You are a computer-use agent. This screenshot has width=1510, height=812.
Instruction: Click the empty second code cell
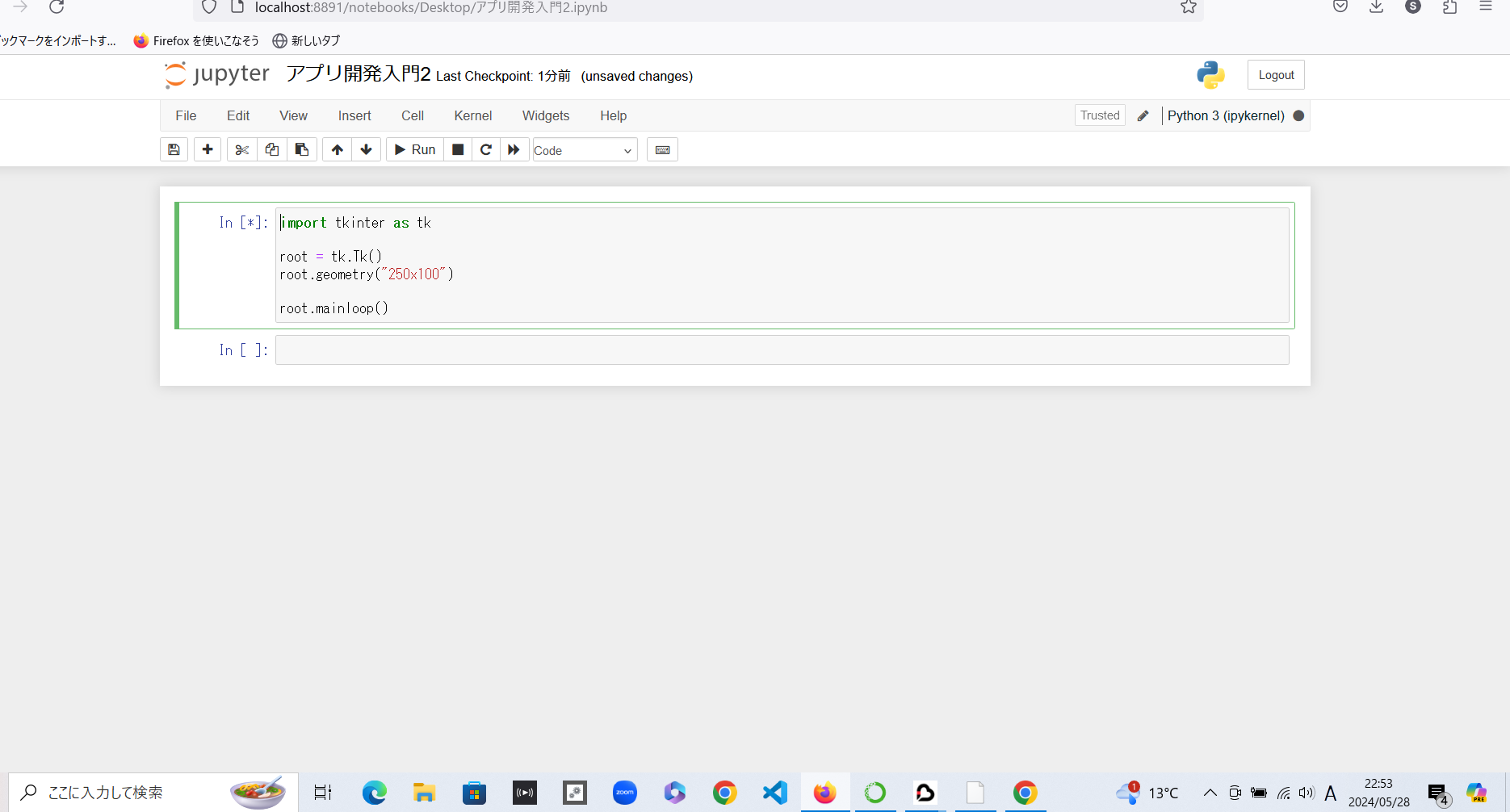(782, 350)
